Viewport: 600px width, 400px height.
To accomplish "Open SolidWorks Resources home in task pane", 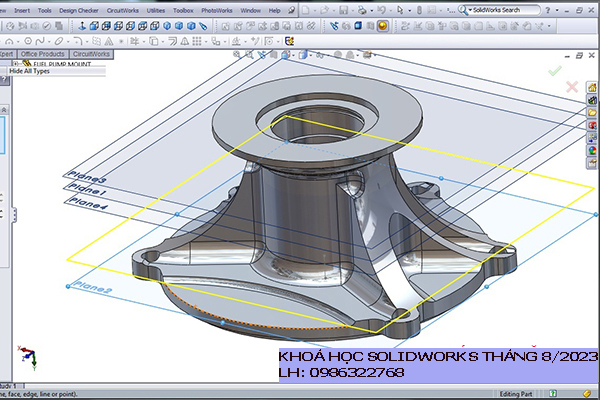I will [x=592, y=88].
